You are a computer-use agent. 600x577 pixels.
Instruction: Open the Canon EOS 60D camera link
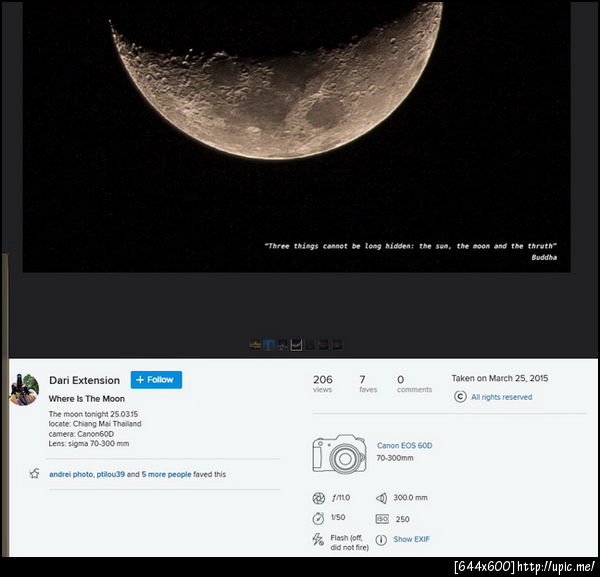[x=404, y=445]
